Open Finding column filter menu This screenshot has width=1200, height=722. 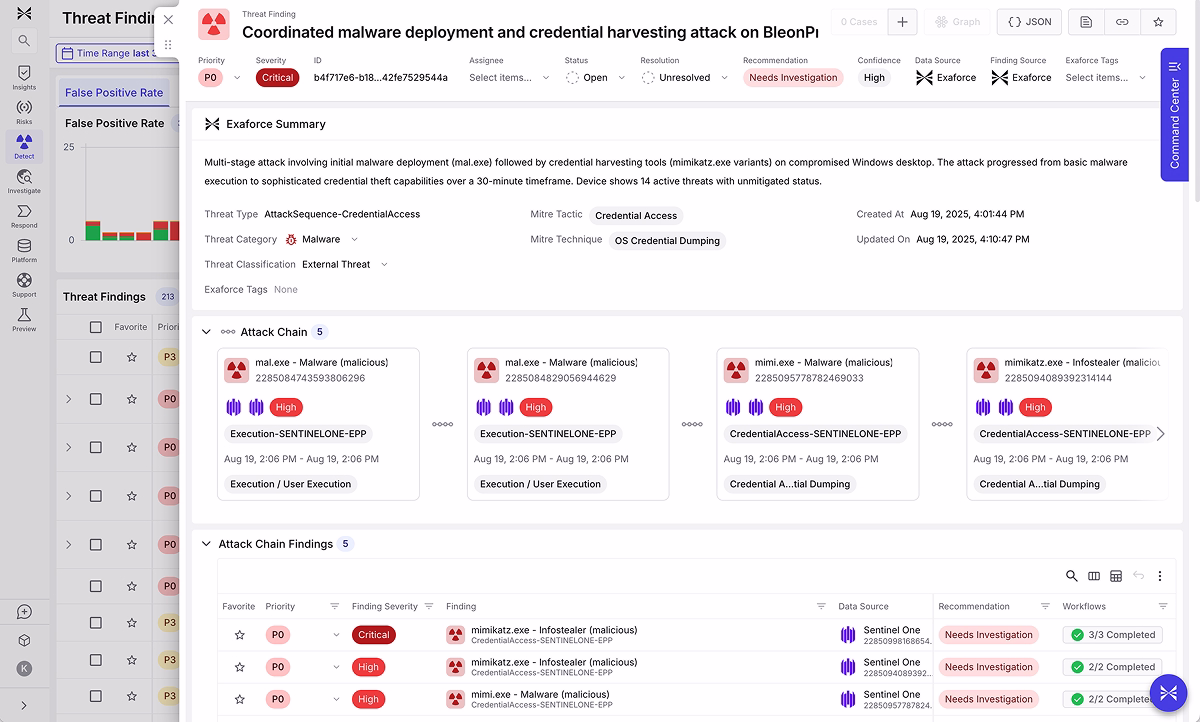(x=821, y=606)
